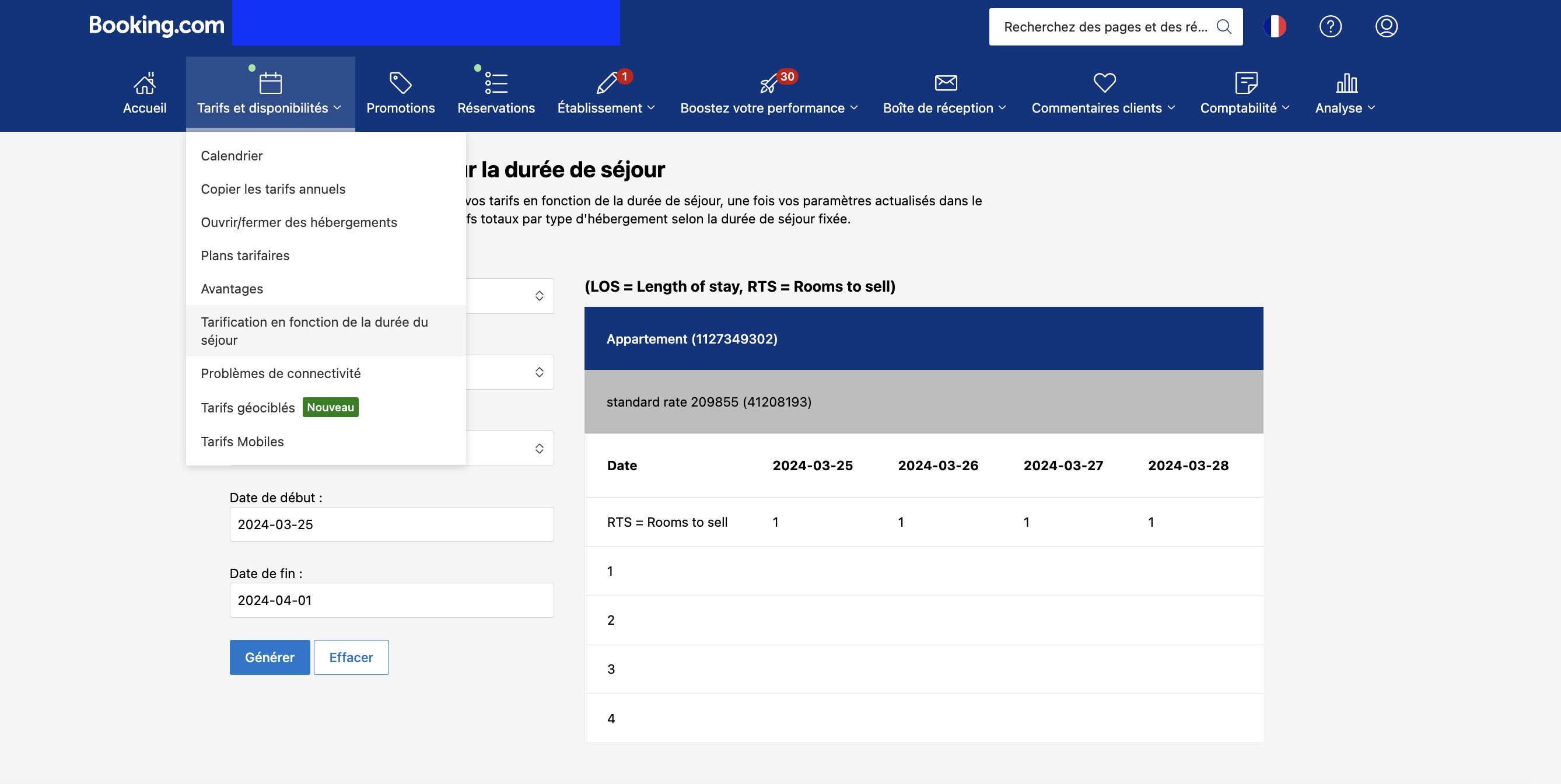The image size is (1561, 784).
Task: Expand Boostez votre performance menu
Action: (768, 108)
